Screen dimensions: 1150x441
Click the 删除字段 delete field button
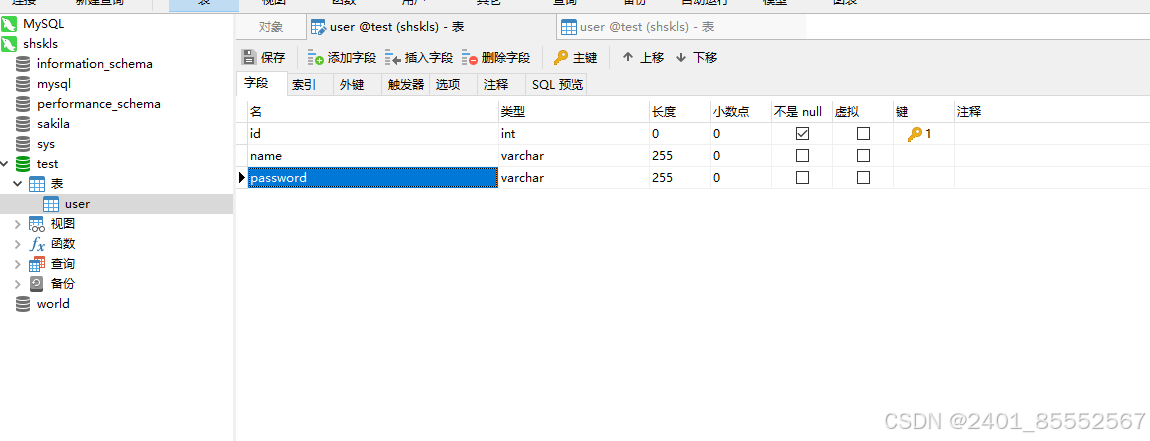[496, 57]
